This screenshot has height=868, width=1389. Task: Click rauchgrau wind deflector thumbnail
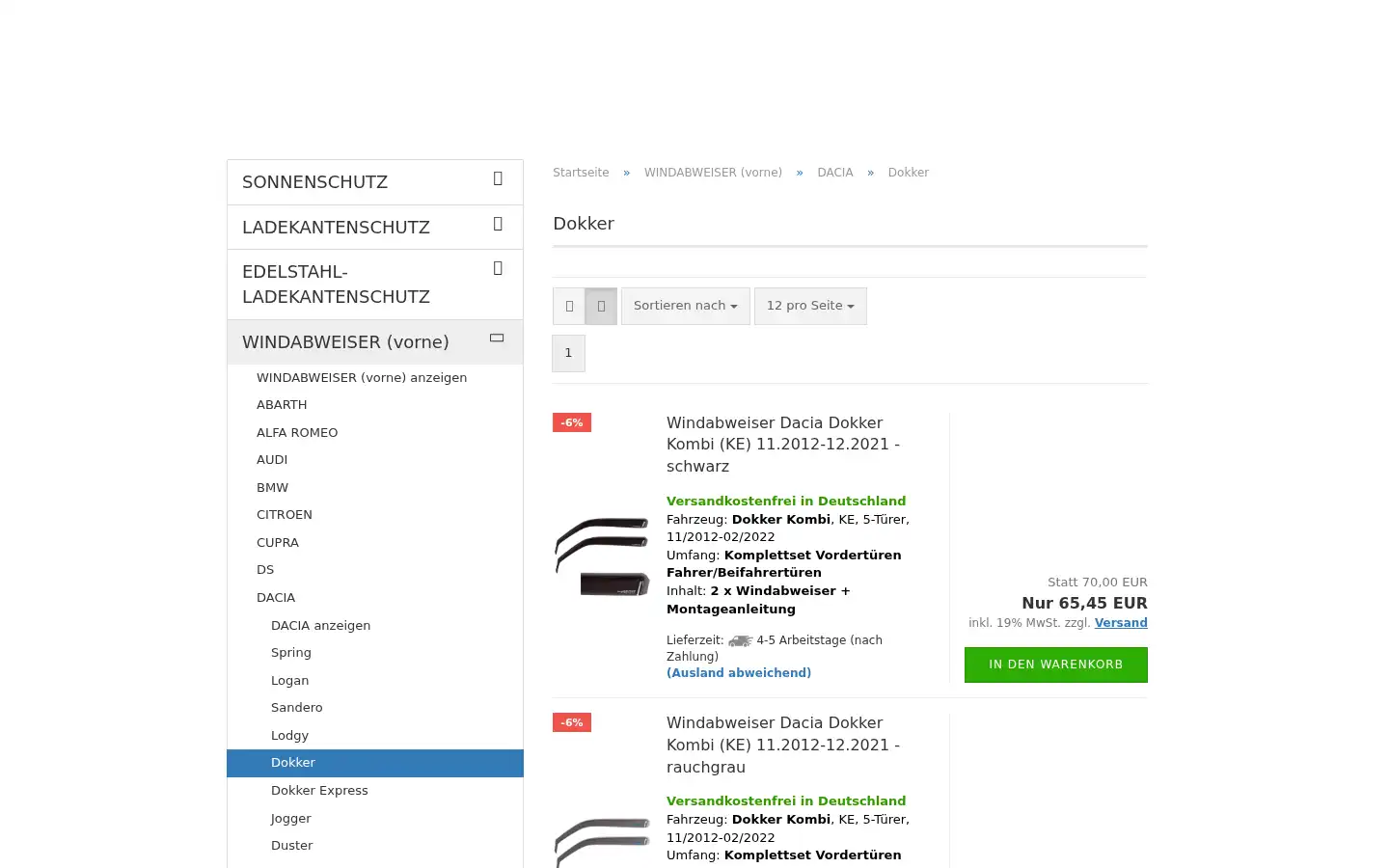coord(602,842)
